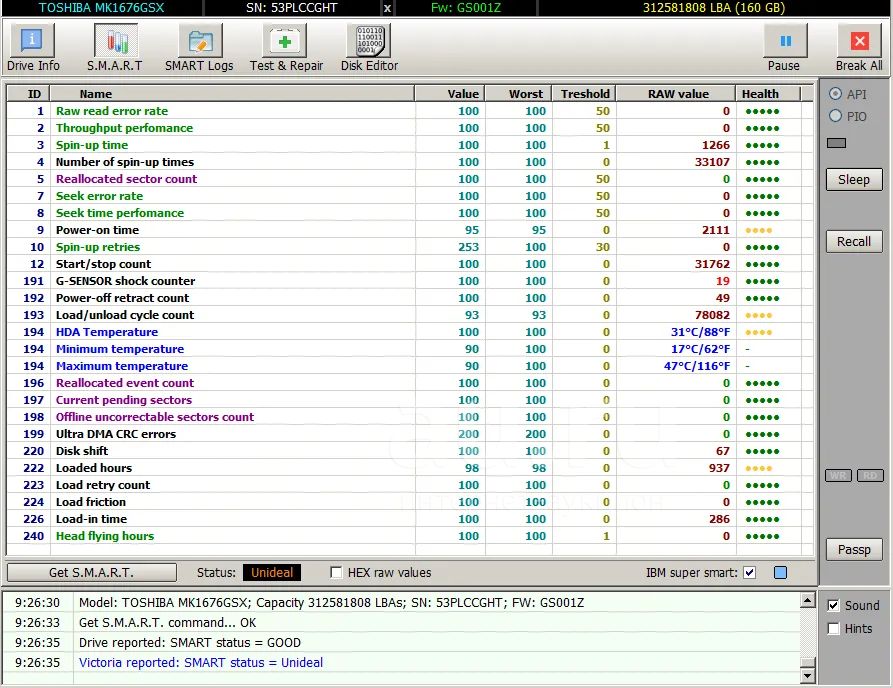Select the Current pending sectors row
893x688 pixels.
coord(409,400)
